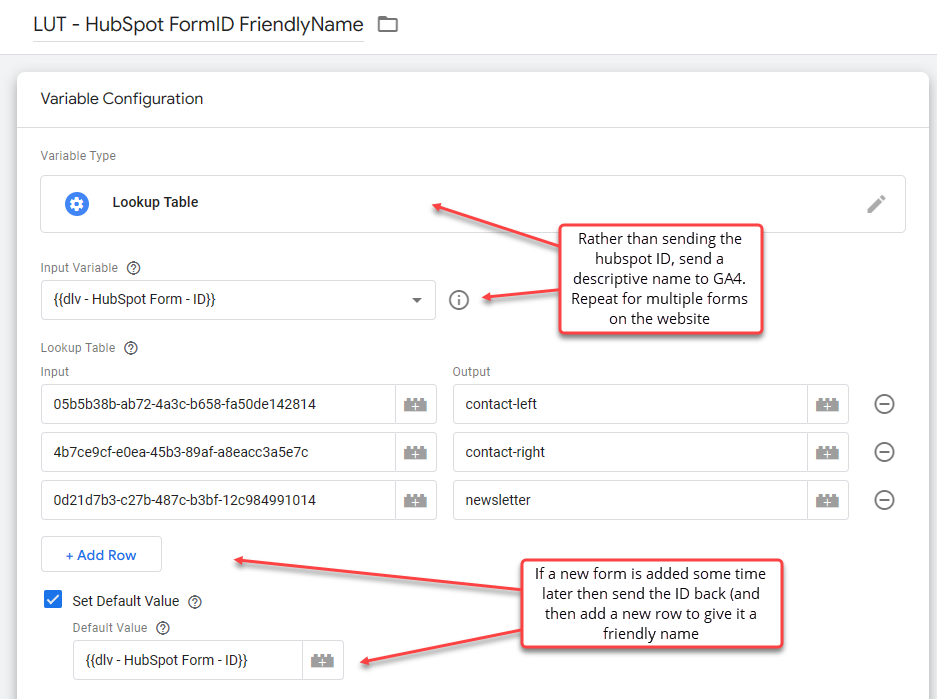Viewport: 937px width, 699px height.
Task: Click the variable picker icon in contact-left output row
Action: (828, 404)
